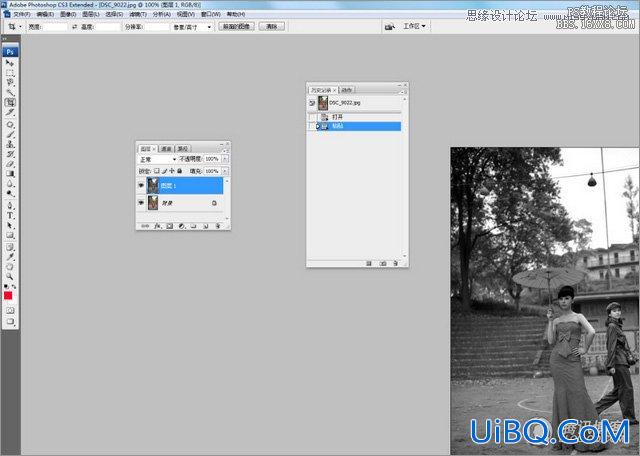The width and height of the screenshot is (640, 456).
Task: Add a layer mask to the layer
Action: click(169, 226)
